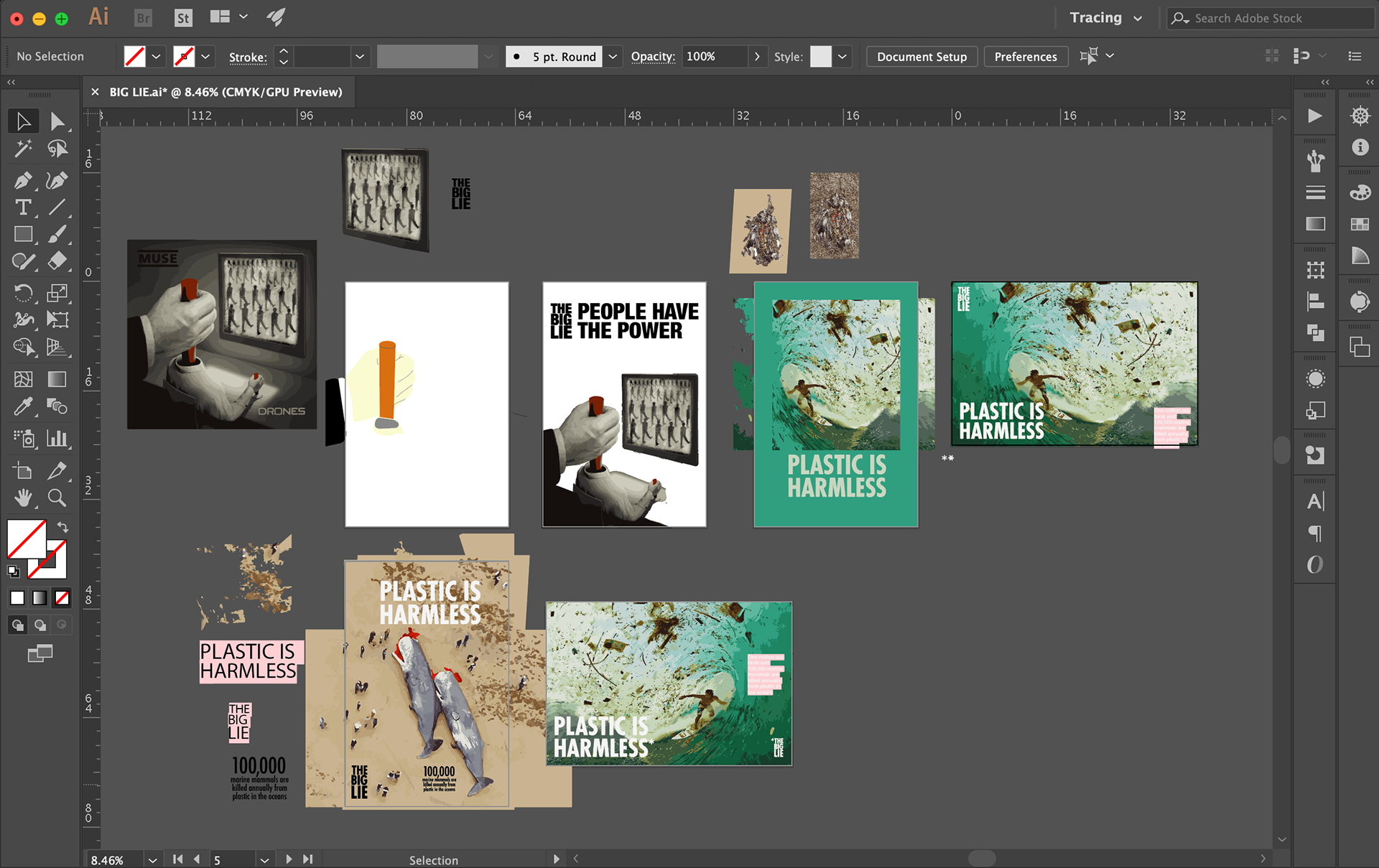Set paint mode to None
Viewport: 1379px width, 868px height.
pyautogui.click(x=62, y=597)
